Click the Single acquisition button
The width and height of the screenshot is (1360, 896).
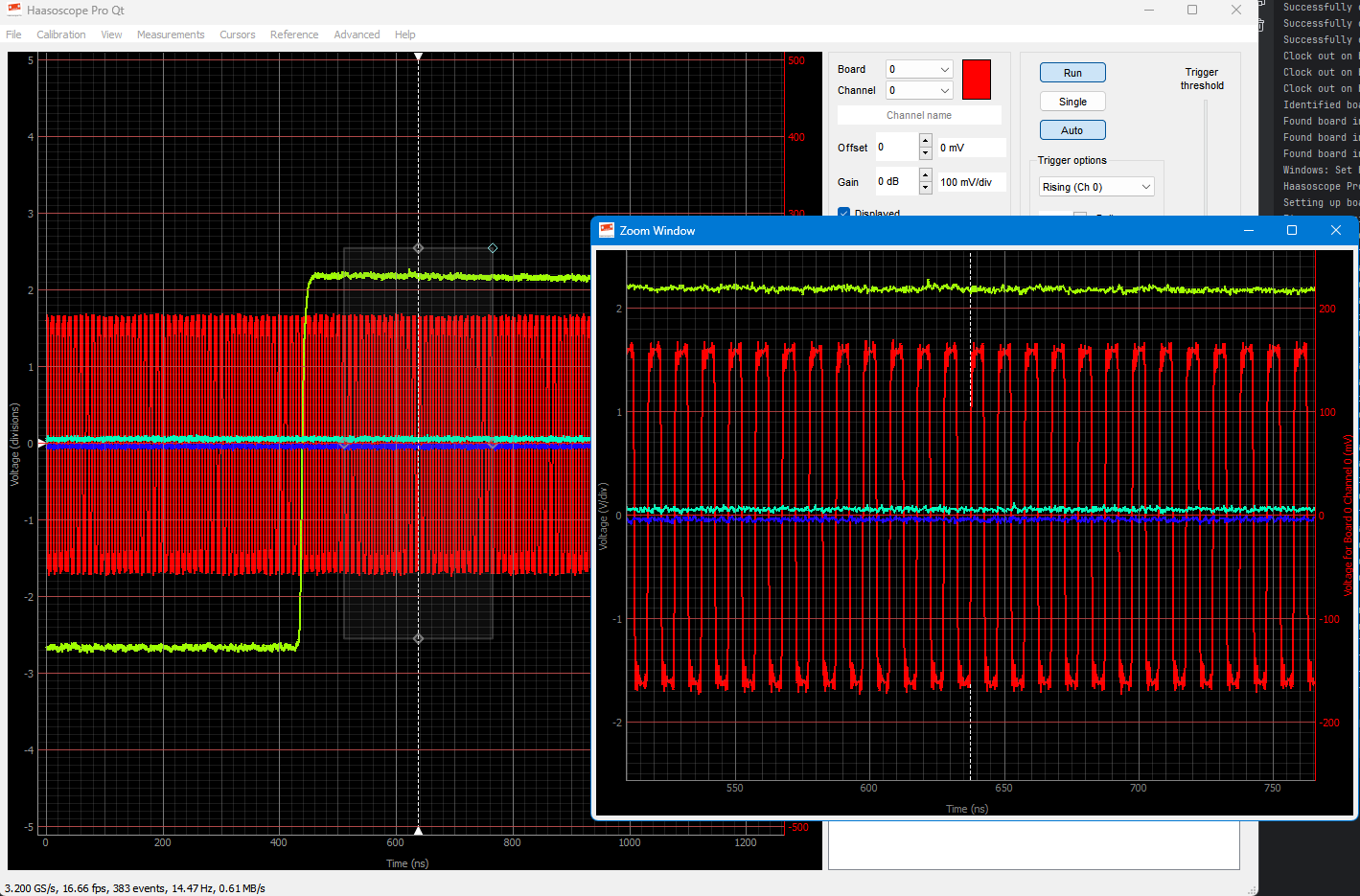[1072, 101]
